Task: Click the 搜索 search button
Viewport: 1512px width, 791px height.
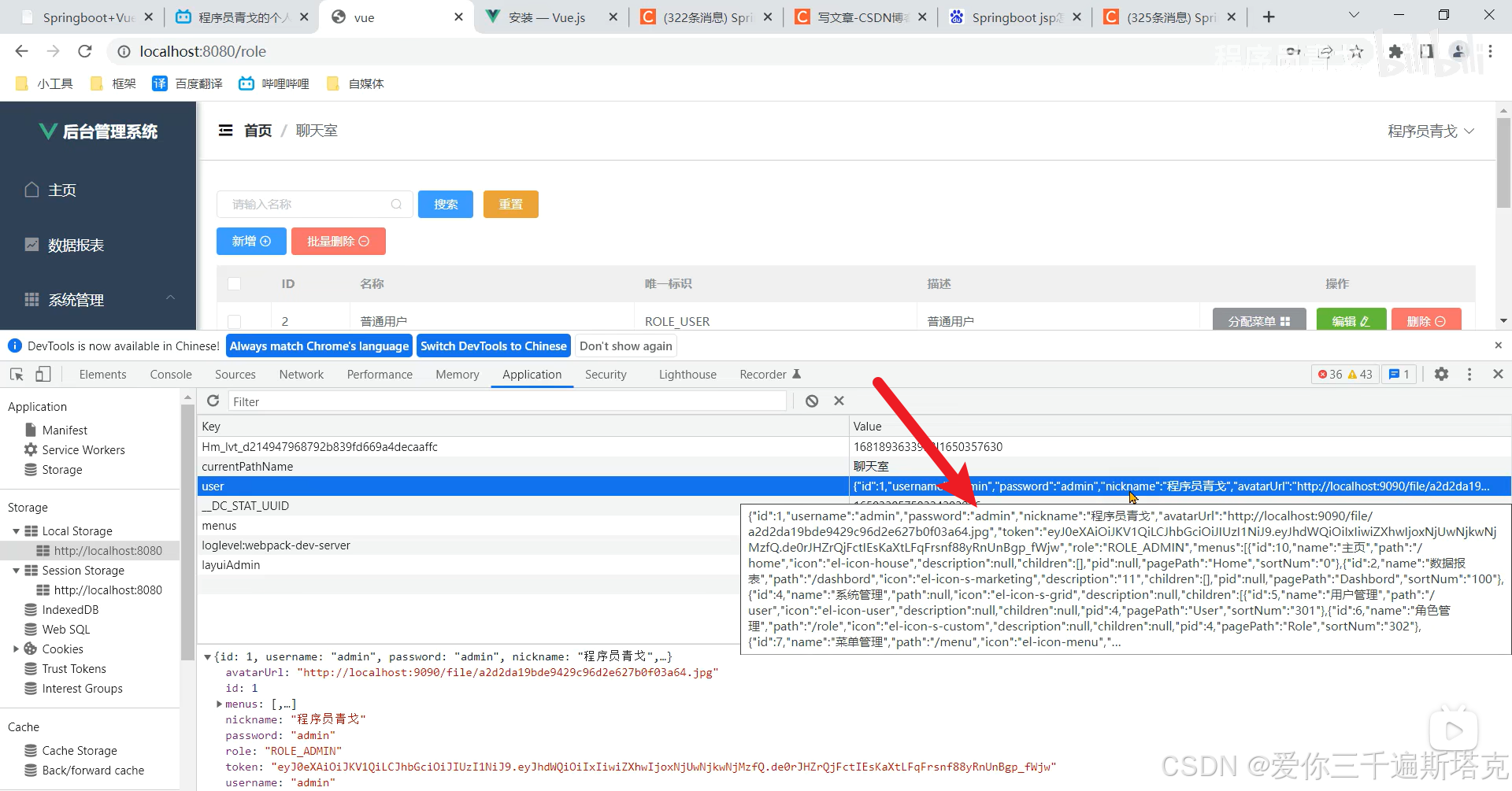Action: 445,204
